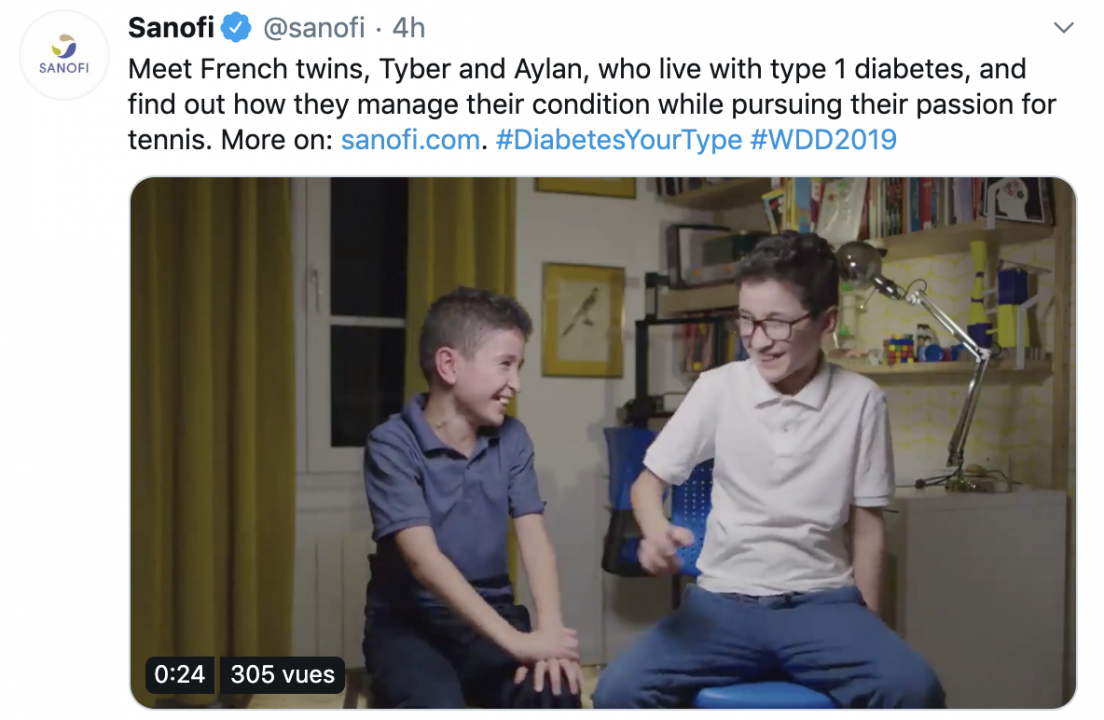Click the Rubik's cube on the shelf
Screen dimensions: 1104x720
[901, 350]
